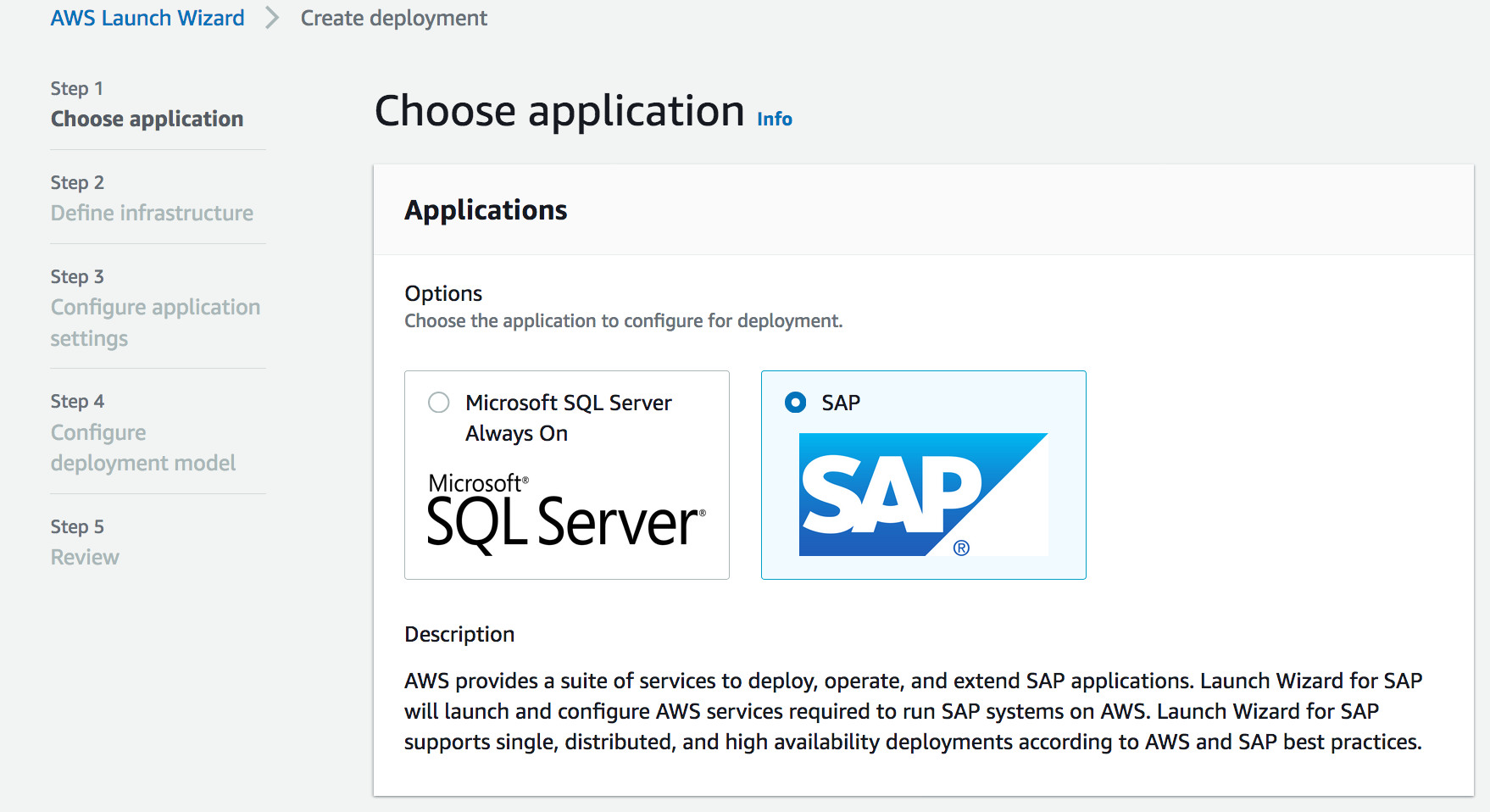Select the SAP radio button
This screenshot has height=812, width=1490.
pyautogui.click(x=795, y=403)
